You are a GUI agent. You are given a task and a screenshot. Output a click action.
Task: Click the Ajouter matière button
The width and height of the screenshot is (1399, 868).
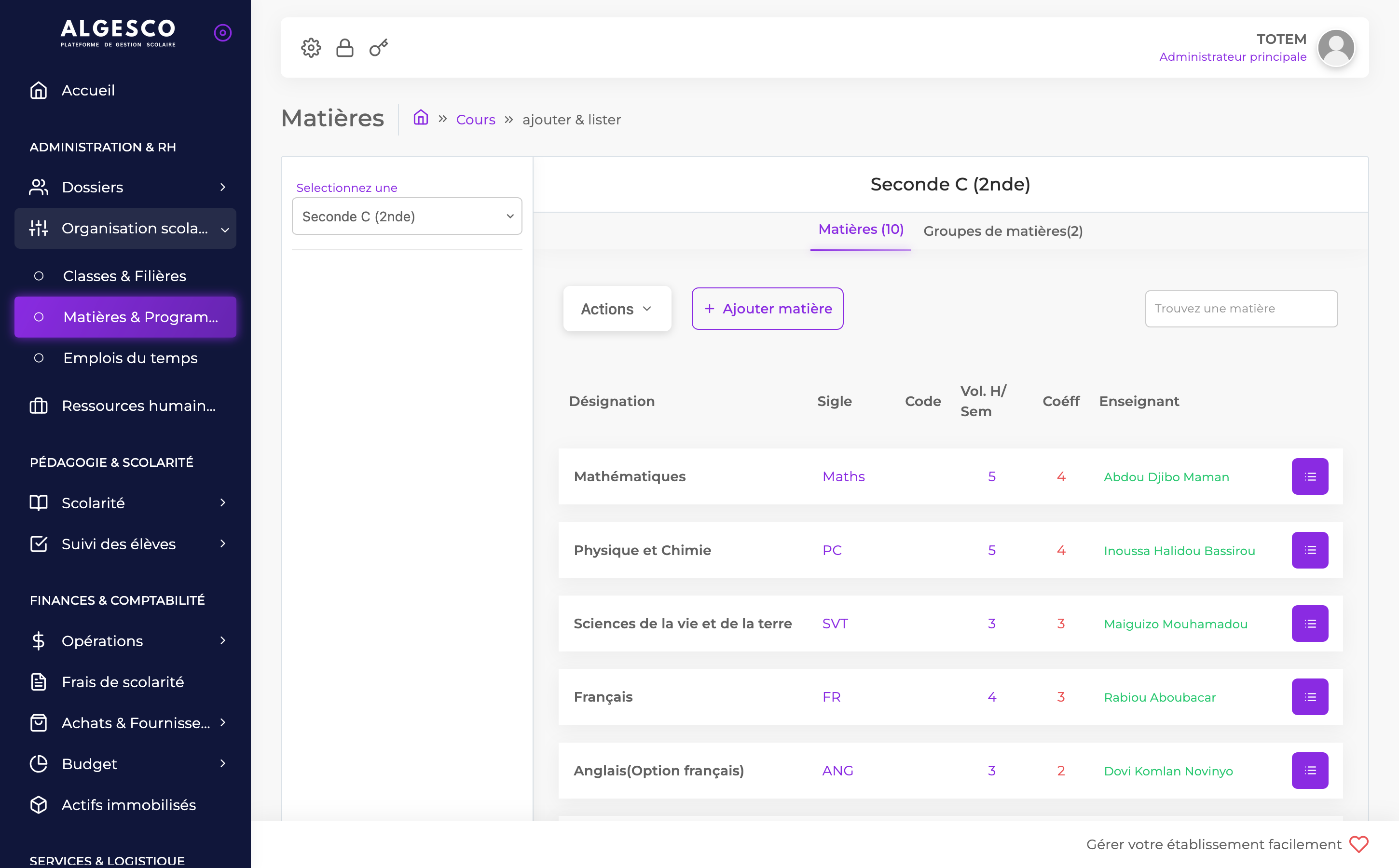click(x=767, y=309)
